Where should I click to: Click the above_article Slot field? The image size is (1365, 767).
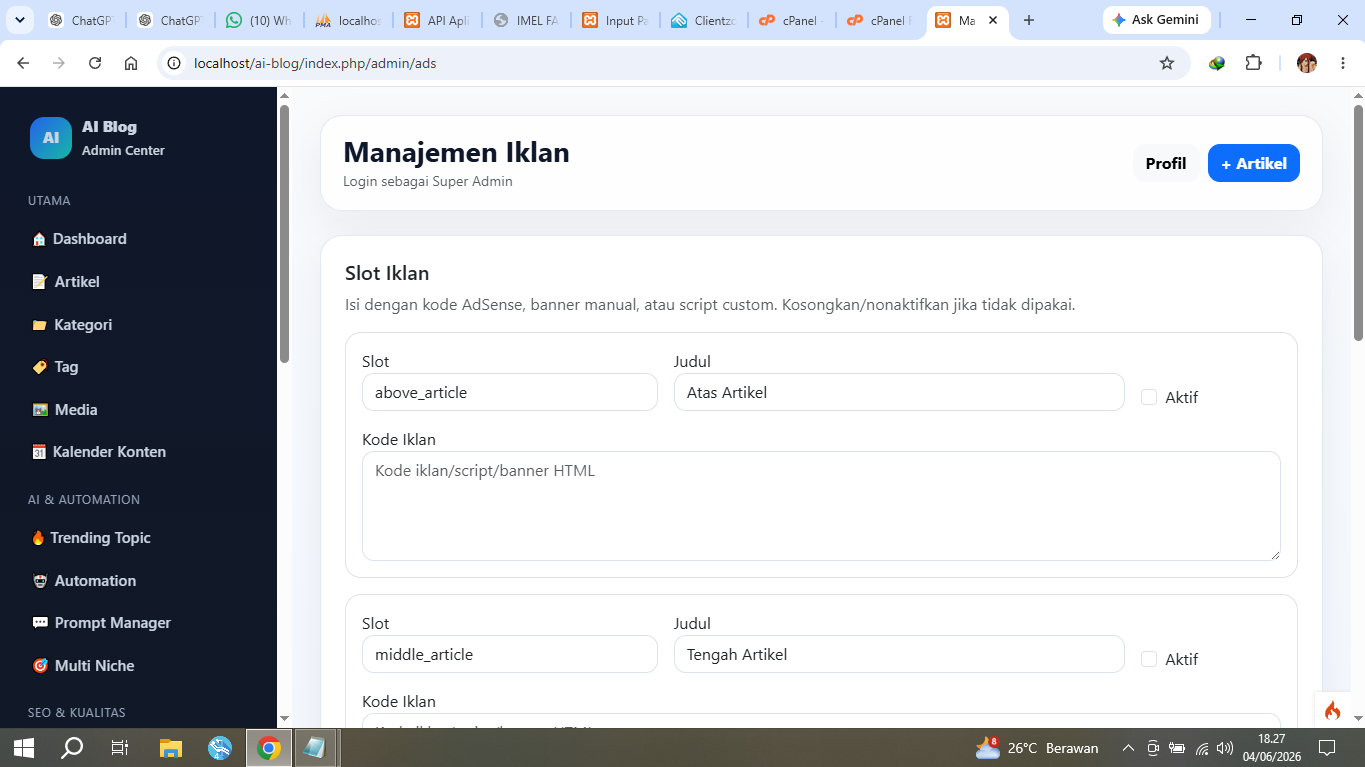click(x=510, y=392)
